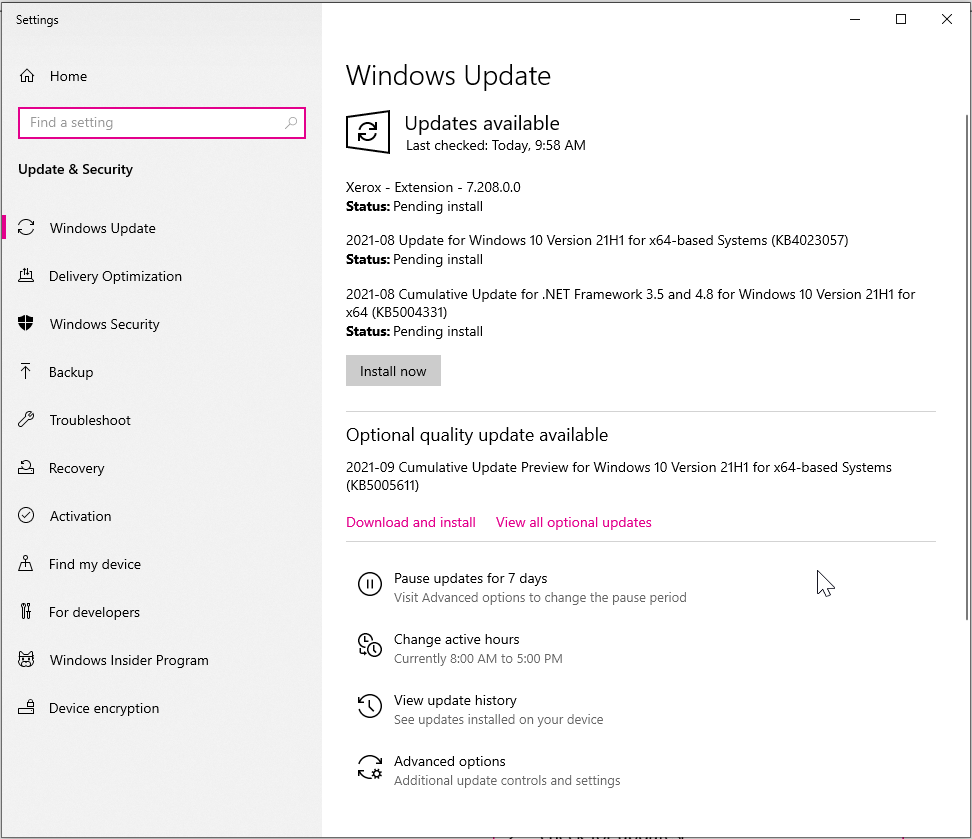
Task: Click the Recovery sidebar icon
Action: pos(26,467)
